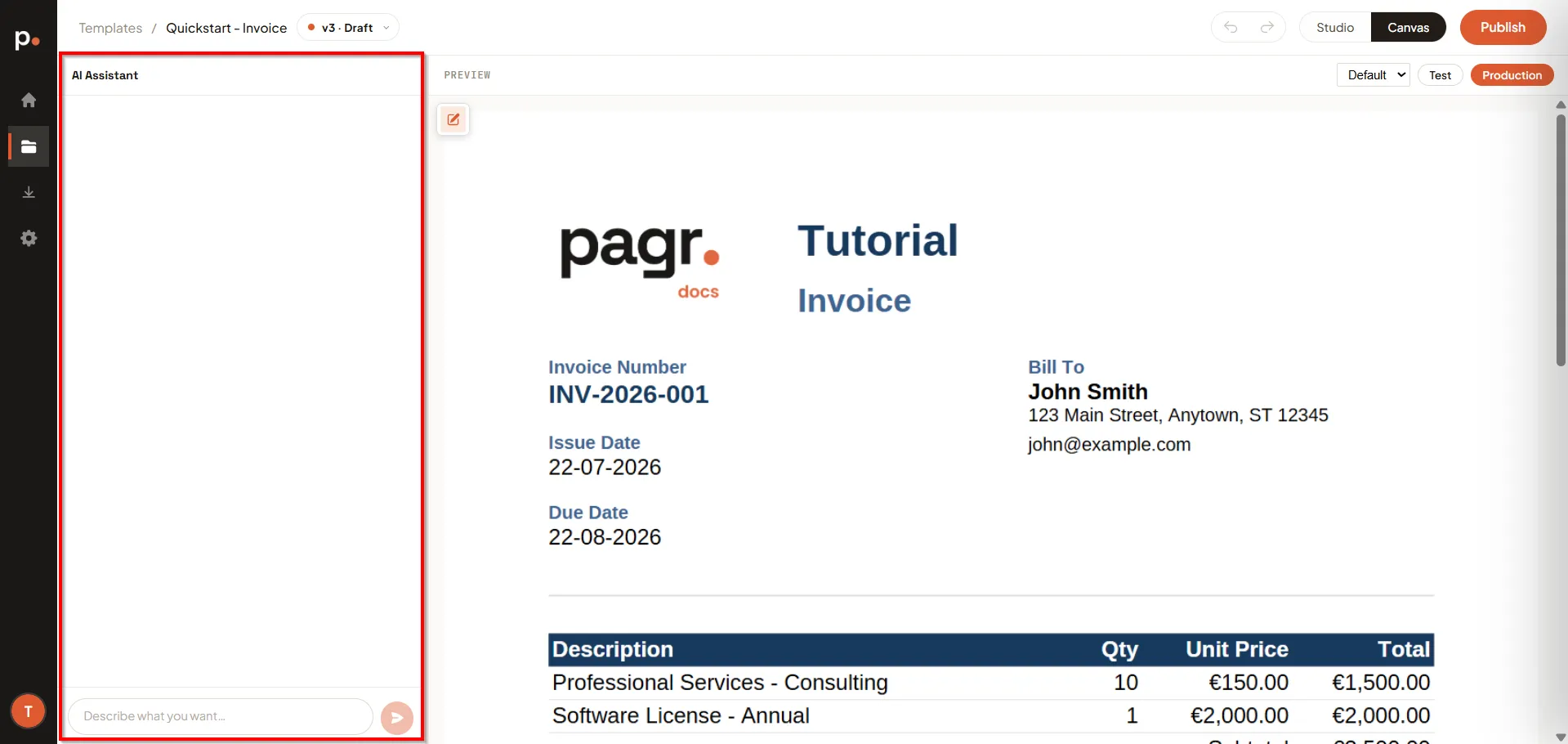Click the quantity '10' cell
Screen dimensions: 1568x744
click(1126, 683)
